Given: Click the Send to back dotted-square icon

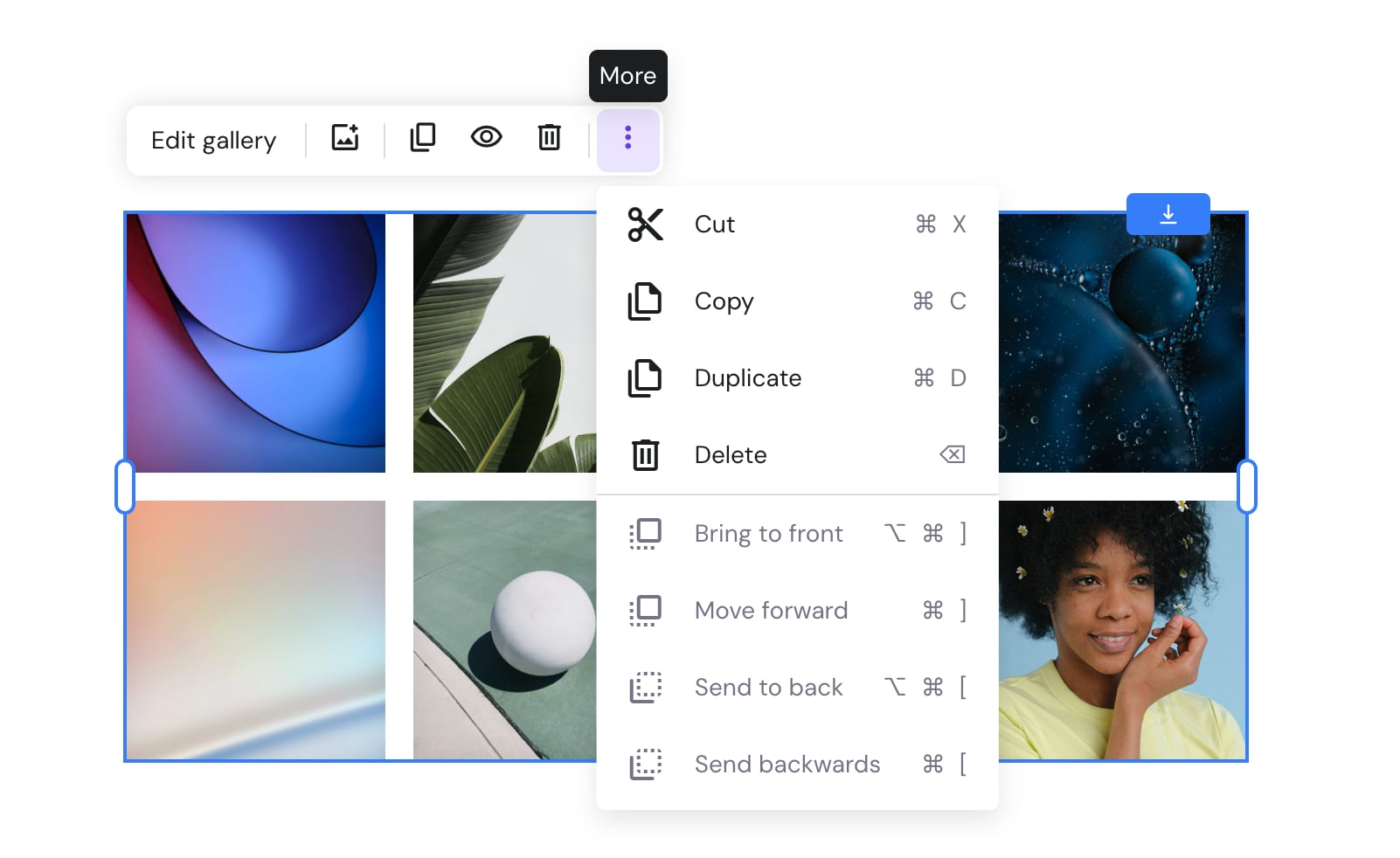Looking at the screenshot, I should [645, 688].
